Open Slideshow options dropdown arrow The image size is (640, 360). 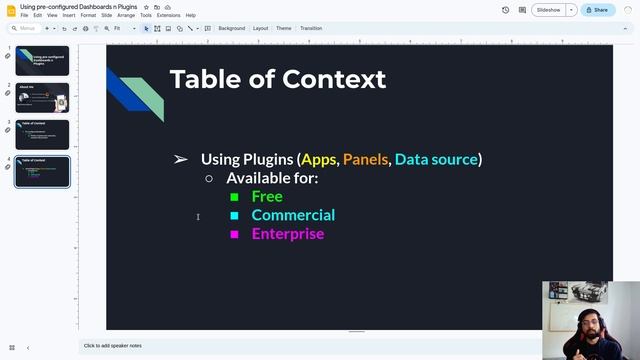tap(571, 10)
